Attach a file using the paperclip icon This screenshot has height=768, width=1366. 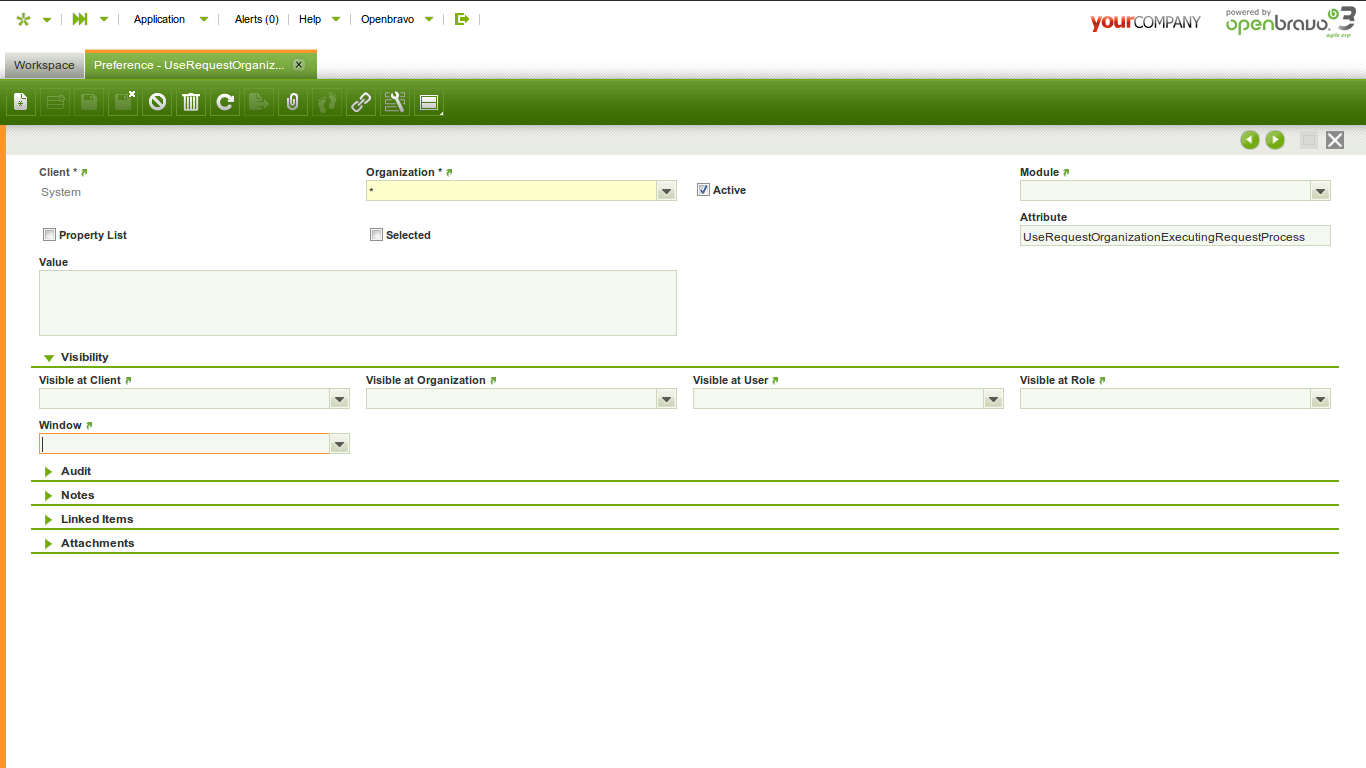[x=293, y=102]
